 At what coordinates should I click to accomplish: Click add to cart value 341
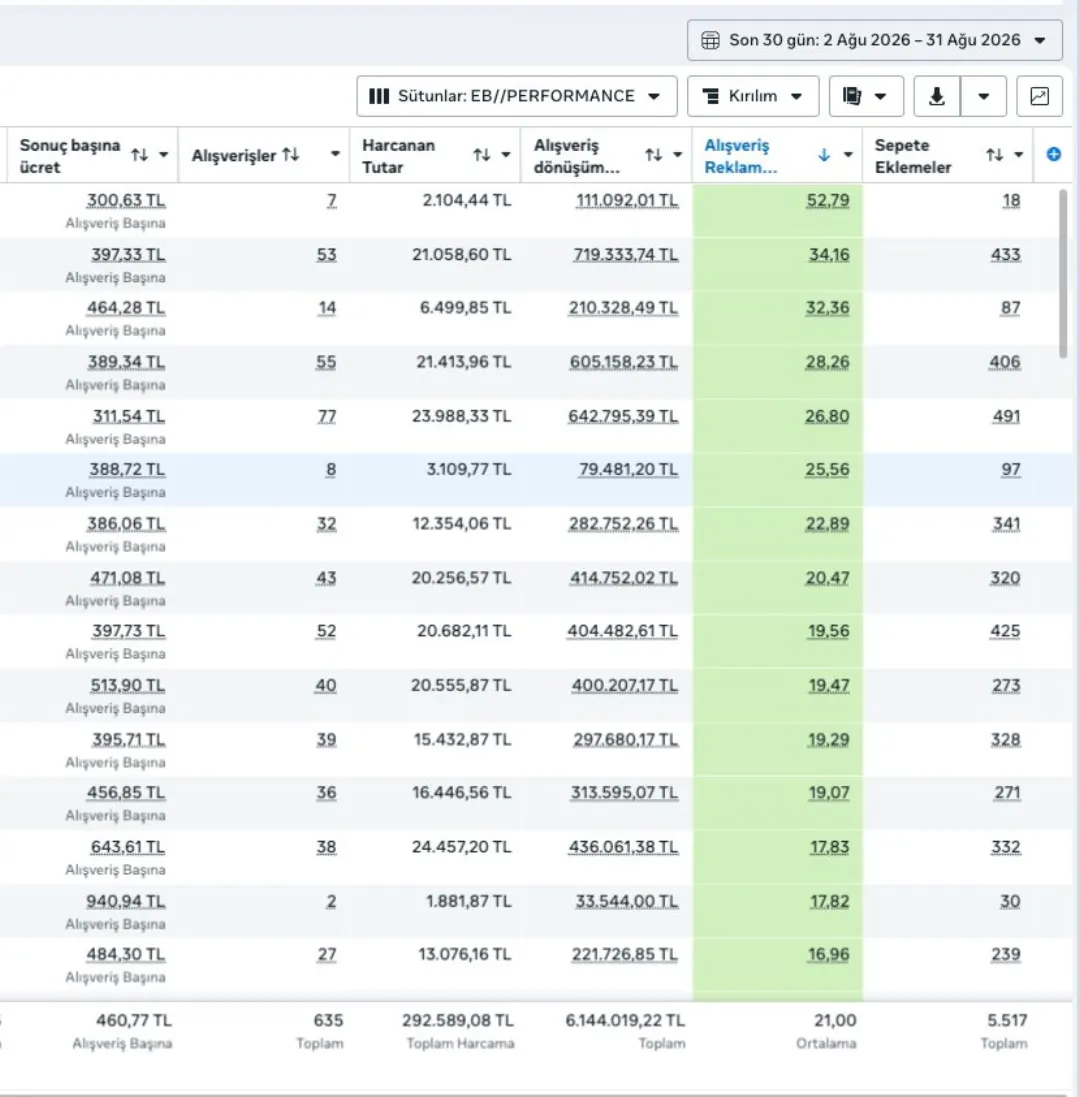(1007, 524)
